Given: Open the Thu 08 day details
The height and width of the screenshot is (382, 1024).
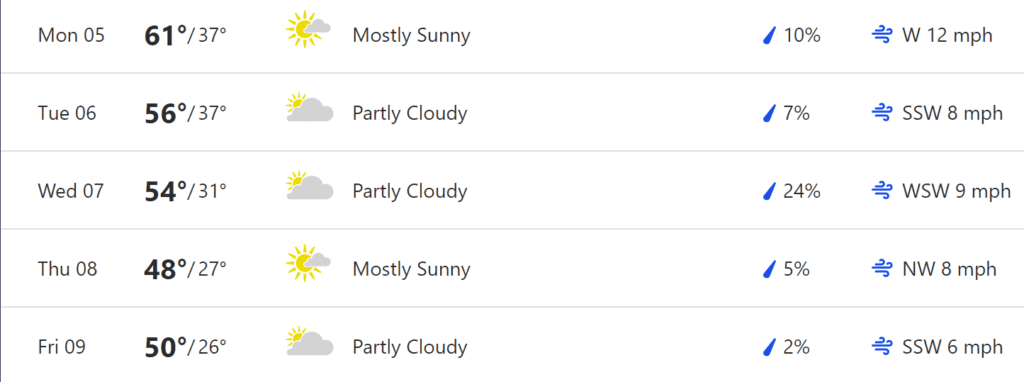Looking at the screenshot, I should [513, 268].
